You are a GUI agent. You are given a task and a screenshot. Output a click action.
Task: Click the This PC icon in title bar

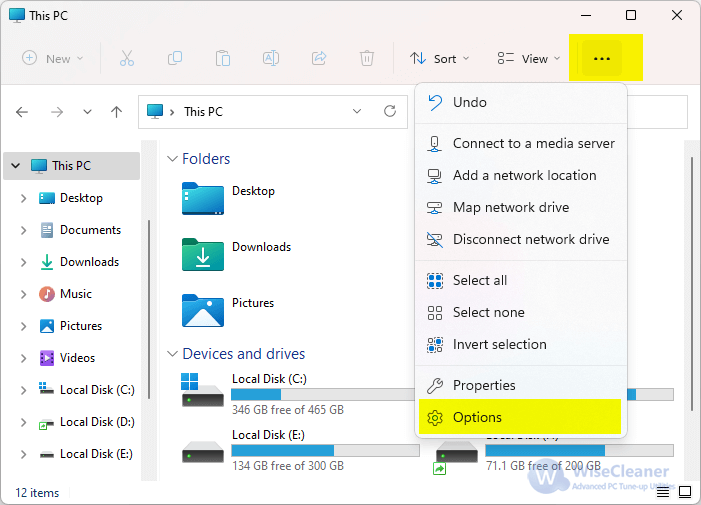coord(17,15)
